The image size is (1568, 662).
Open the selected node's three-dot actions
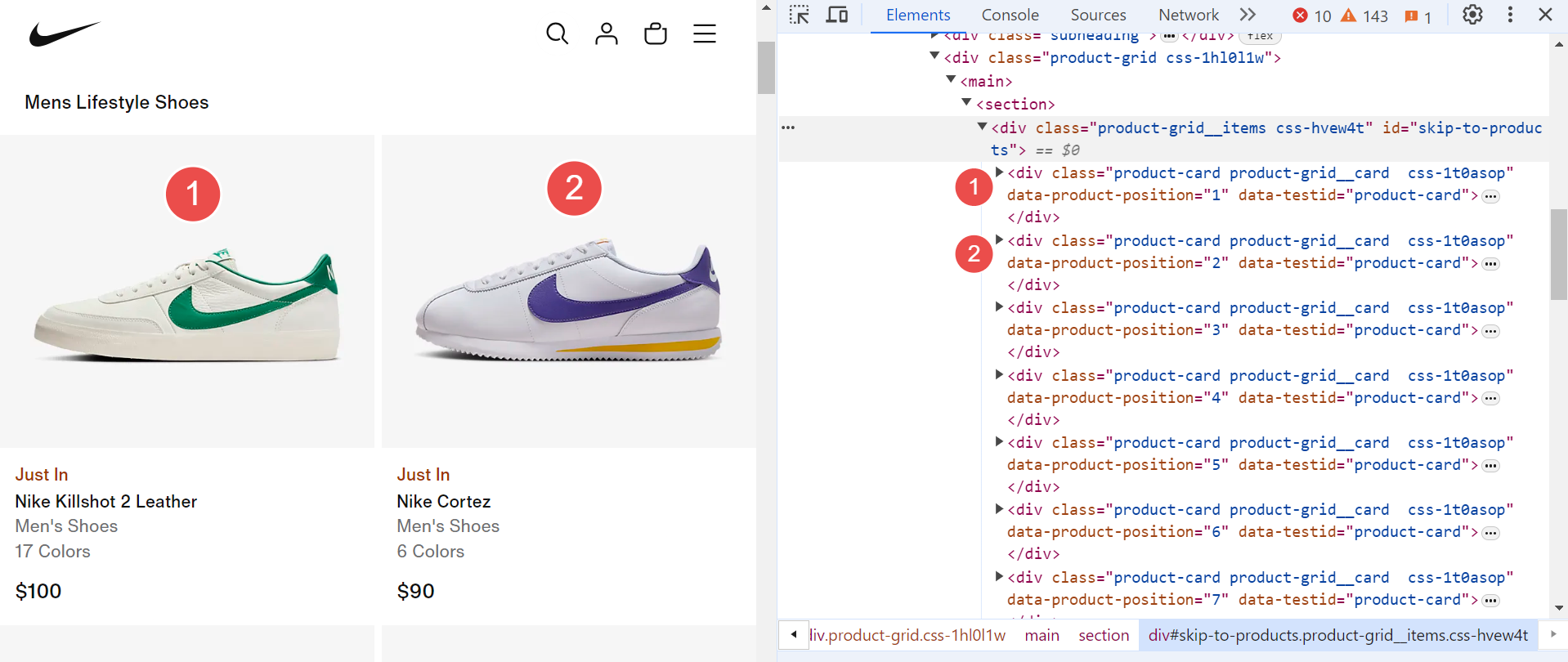pos(788,127)
